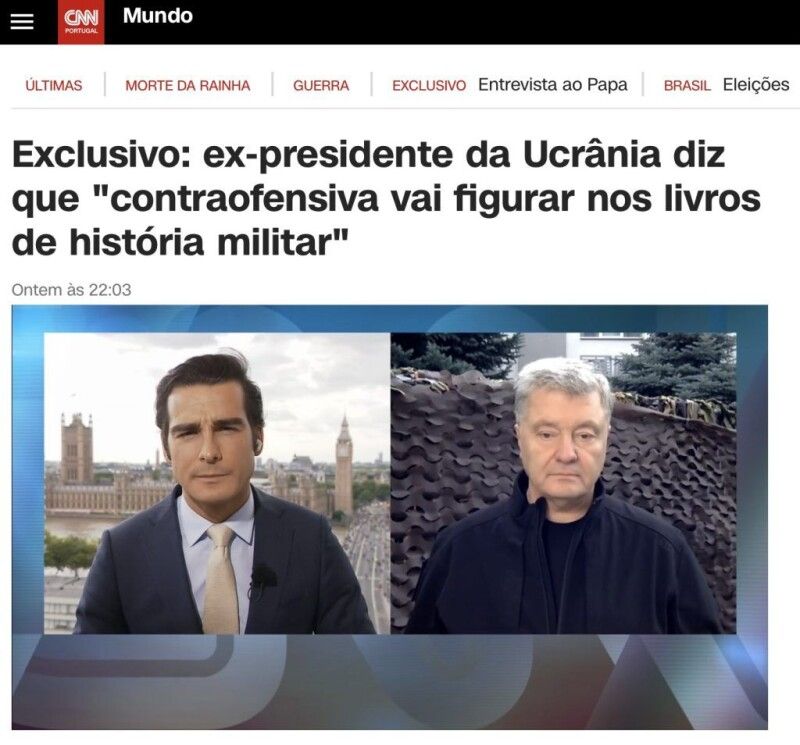This screenshot has width=800, height=745.
Task: Select the GUERRA topic link
Action: point(321,85)
